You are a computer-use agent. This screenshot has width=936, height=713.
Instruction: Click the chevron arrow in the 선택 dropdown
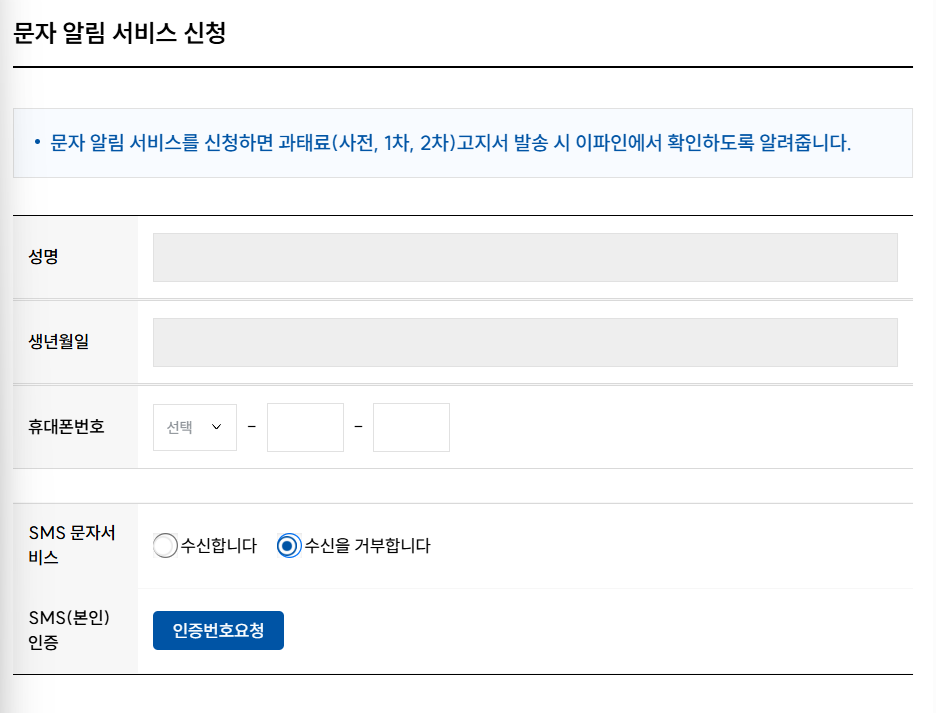tap(217, 427)
